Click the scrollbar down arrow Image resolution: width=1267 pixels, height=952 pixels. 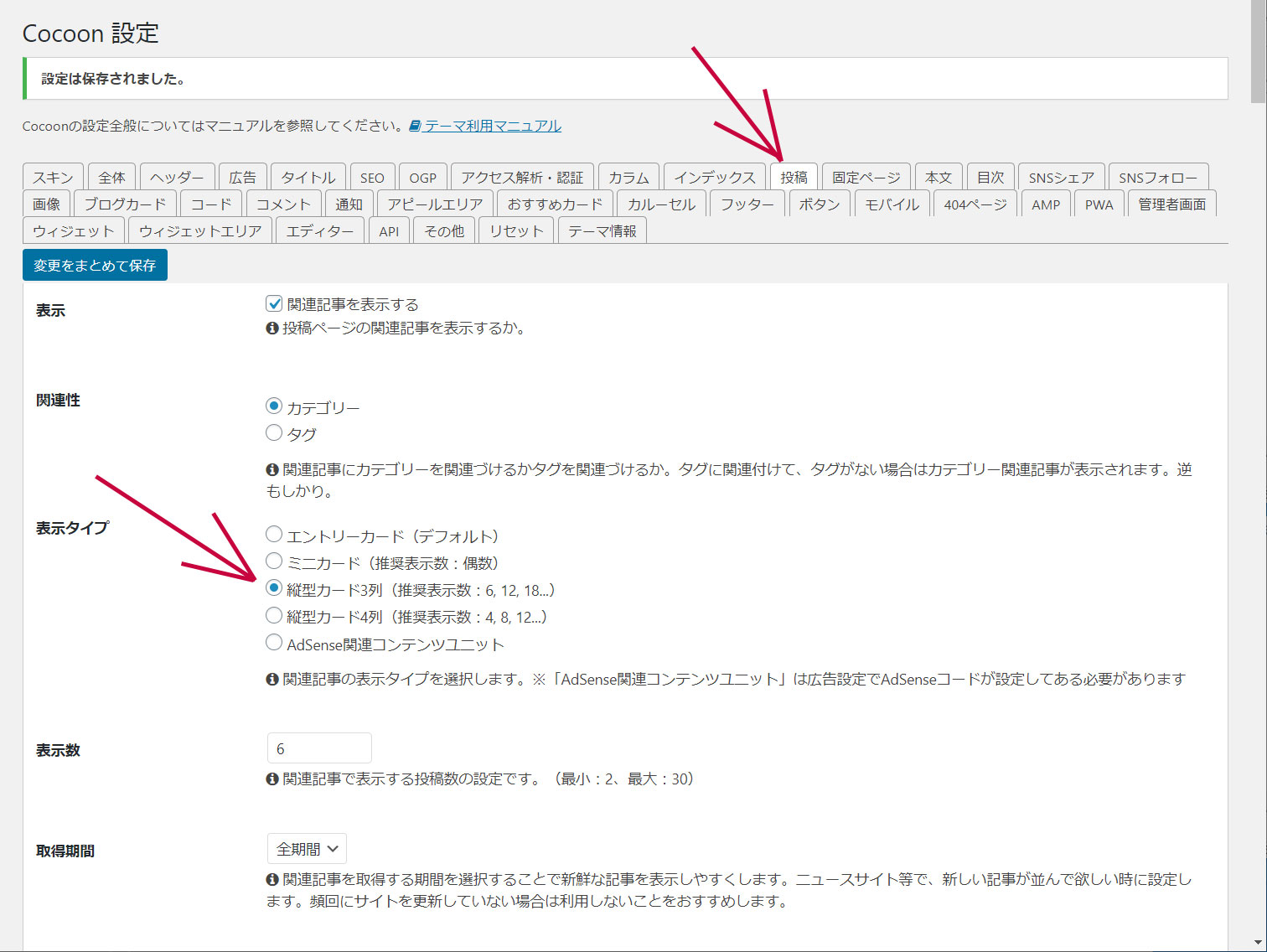click(1259, 943)
